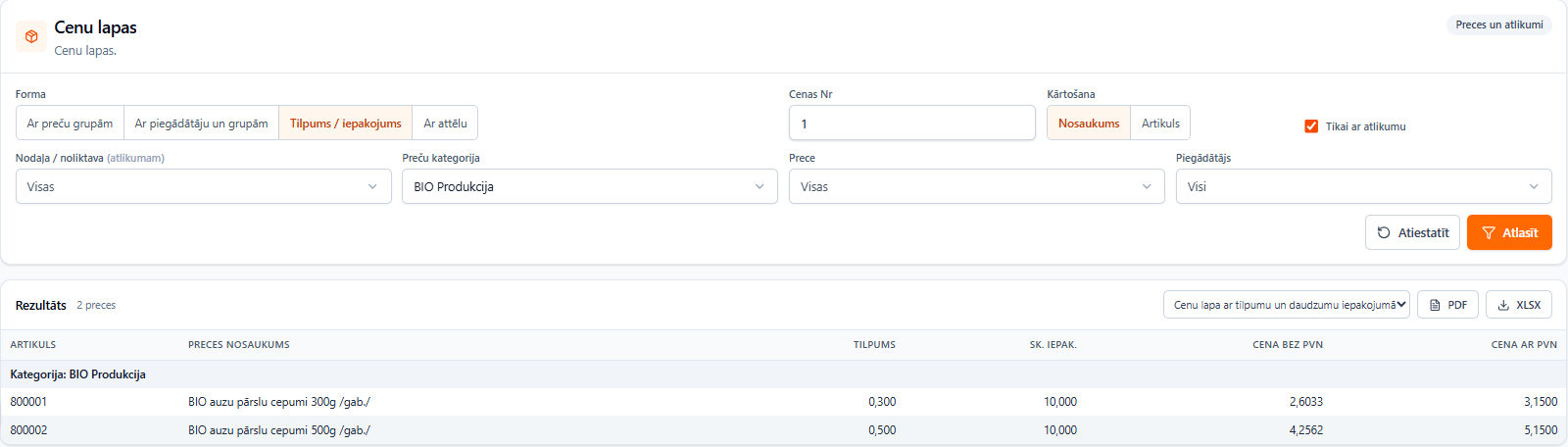Screen dimensions: 1568x447
Task: Click the Preces un atlikumi badge
Action: click(x=1499, y=25)
